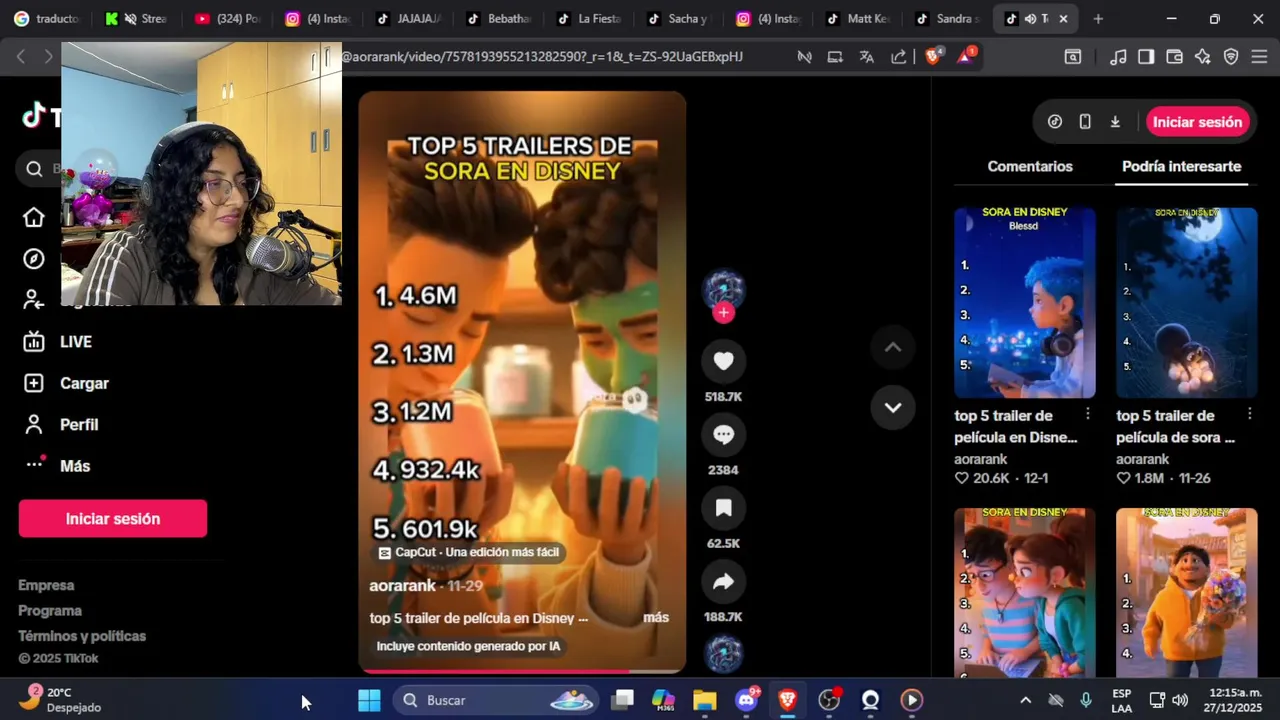Open File Explorer from the taskbar
This screenshot has height=720, width=1280.
click(x=705, y=700)
